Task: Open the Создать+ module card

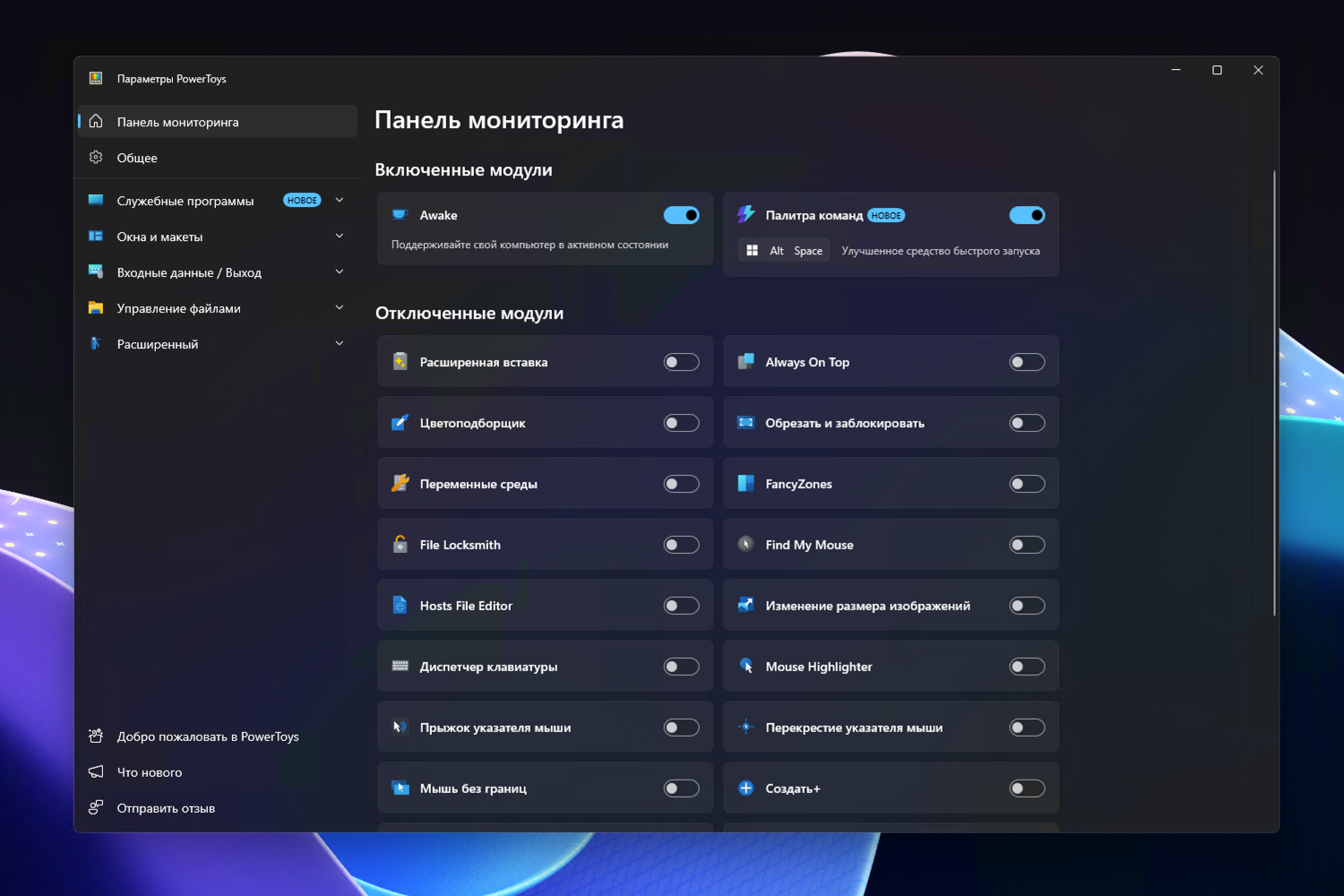Action: (x=891, y=788)
